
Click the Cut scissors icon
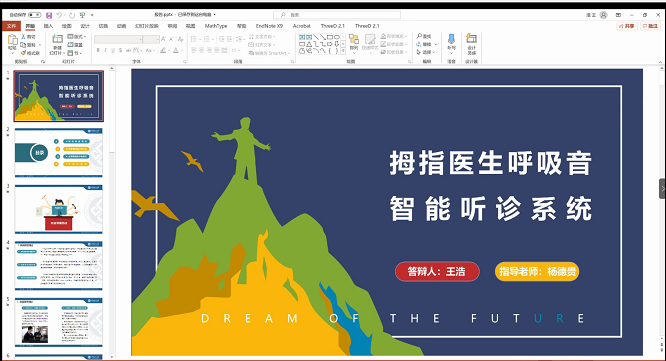tap(24, 37)
